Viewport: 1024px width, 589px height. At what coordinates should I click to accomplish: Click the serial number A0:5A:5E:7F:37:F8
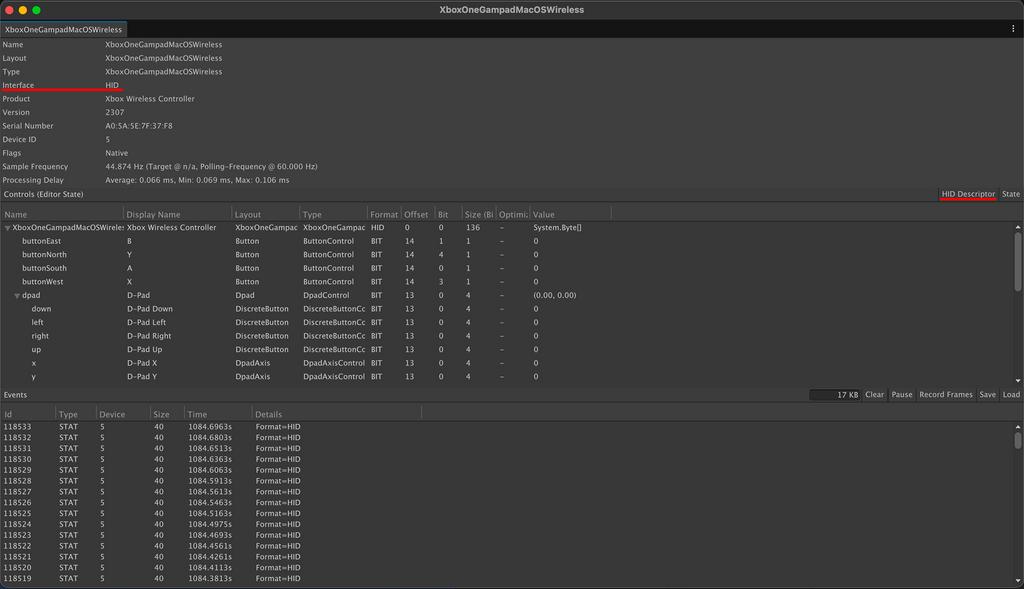pyautogui.click(x=138, y=126)
